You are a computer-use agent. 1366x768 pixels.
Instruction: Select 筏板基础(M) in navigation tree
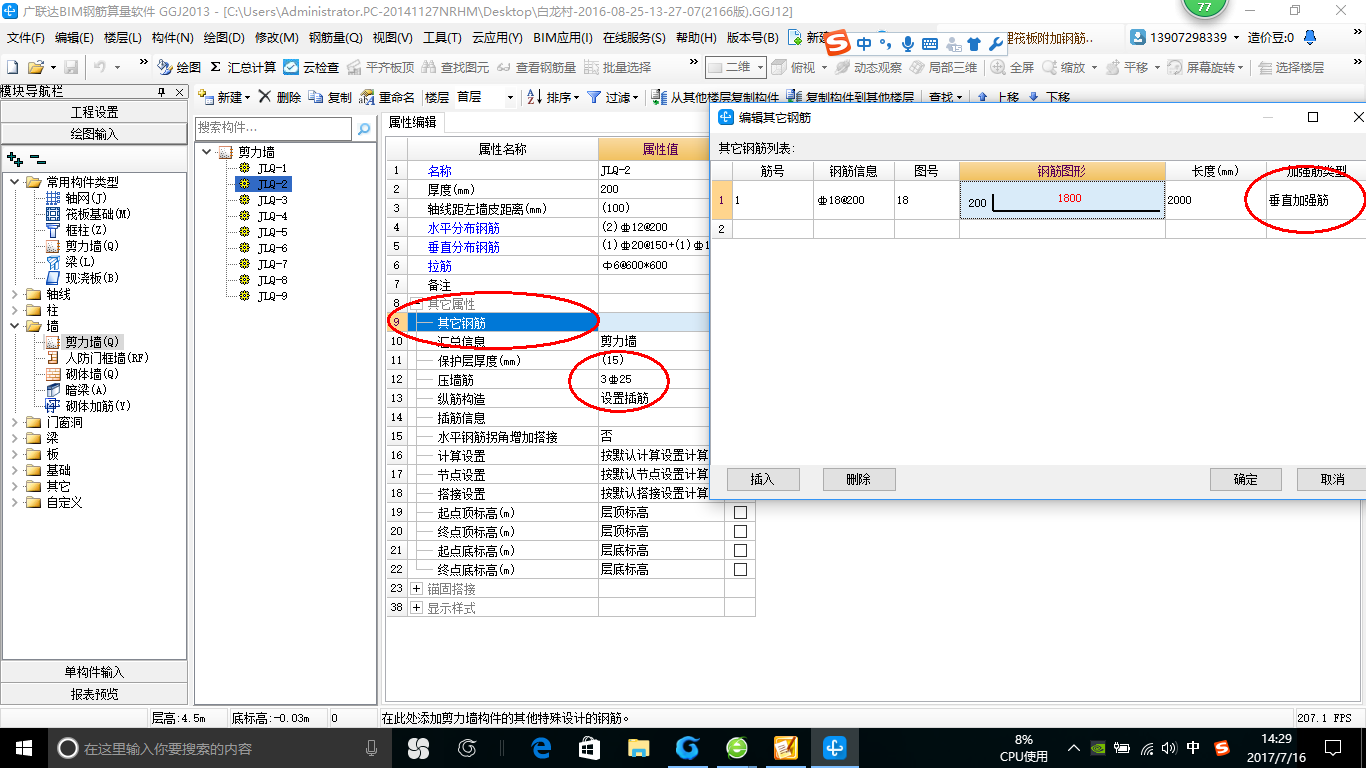(x=88, y=214)
